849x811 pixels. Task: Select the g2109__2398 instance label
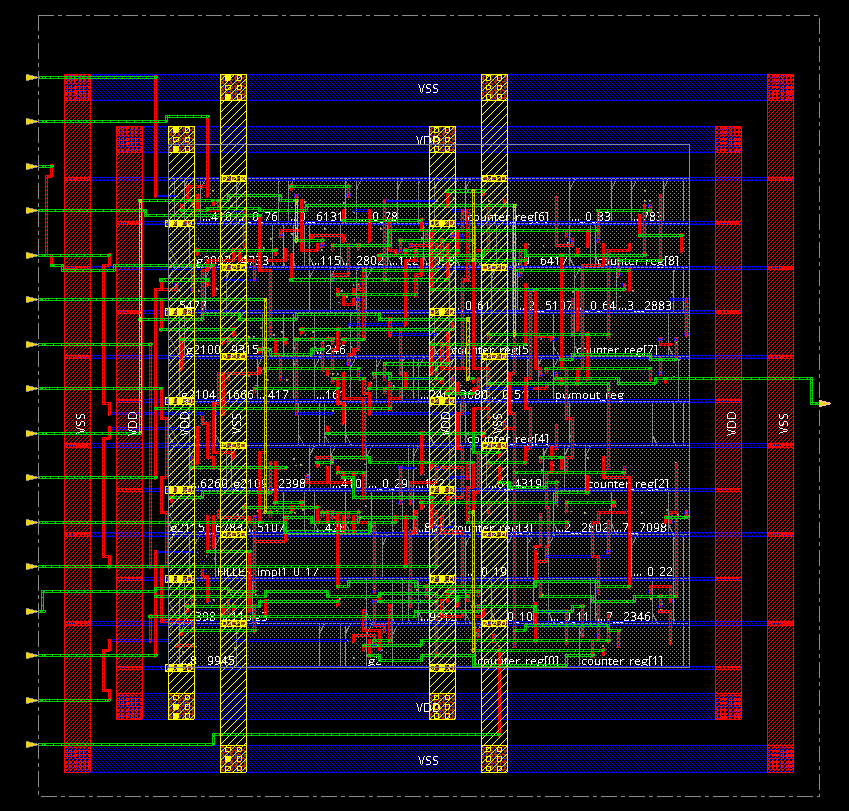coord(269,483)
